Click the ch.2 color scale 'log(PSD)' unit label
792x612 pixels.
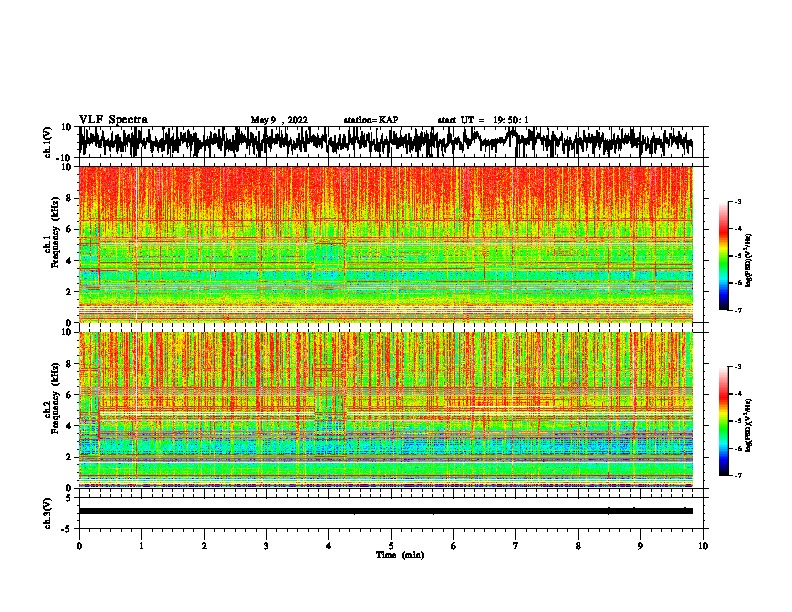[x=749, y=425]
